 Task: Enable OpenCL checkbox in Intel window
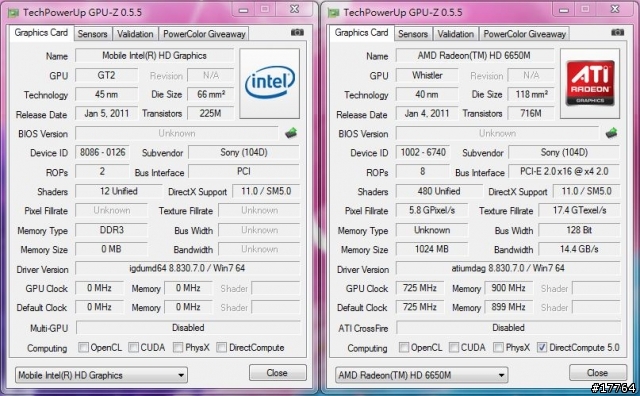[83, 347]
